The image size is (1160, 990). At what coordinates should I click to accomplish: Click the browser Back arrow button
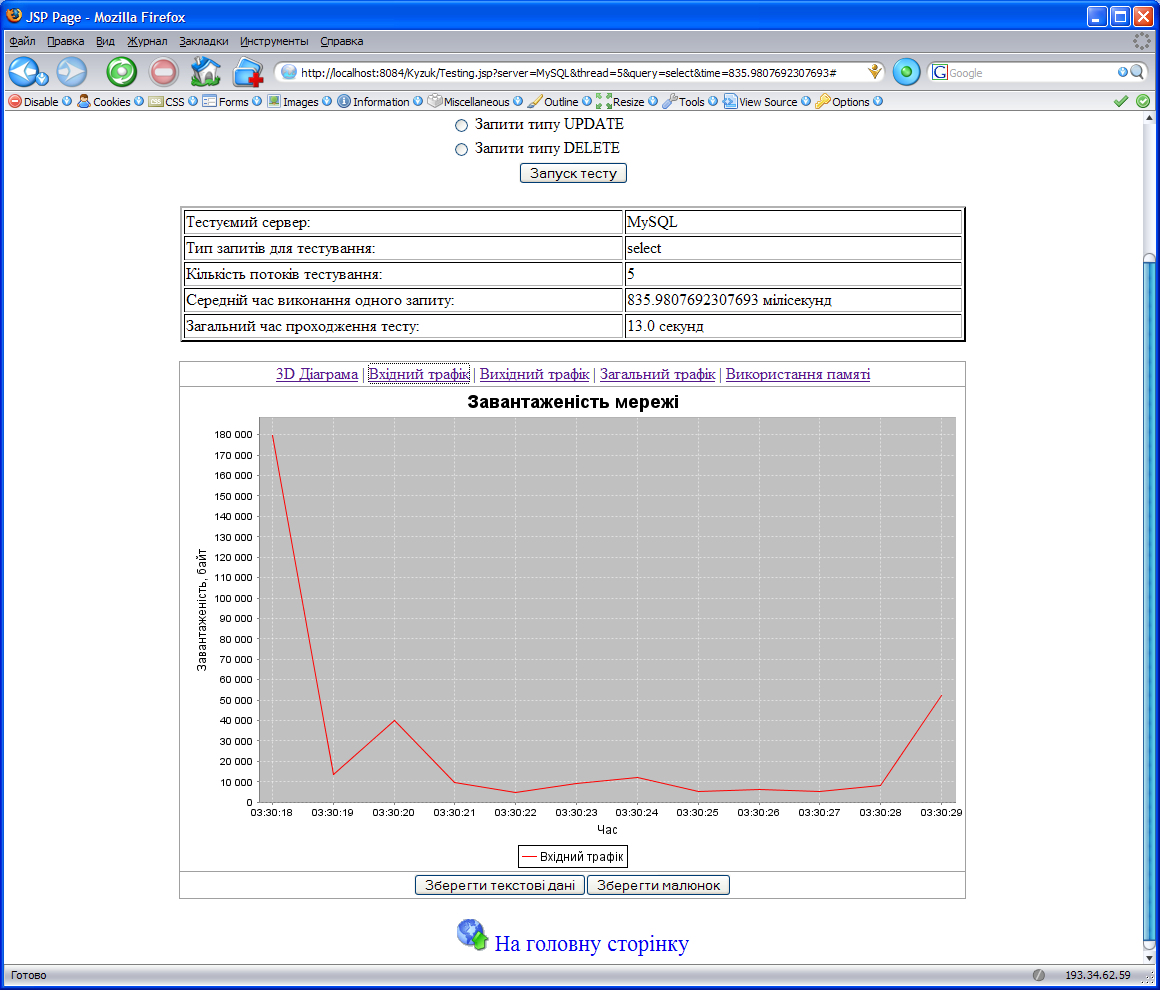pos(24,72)
